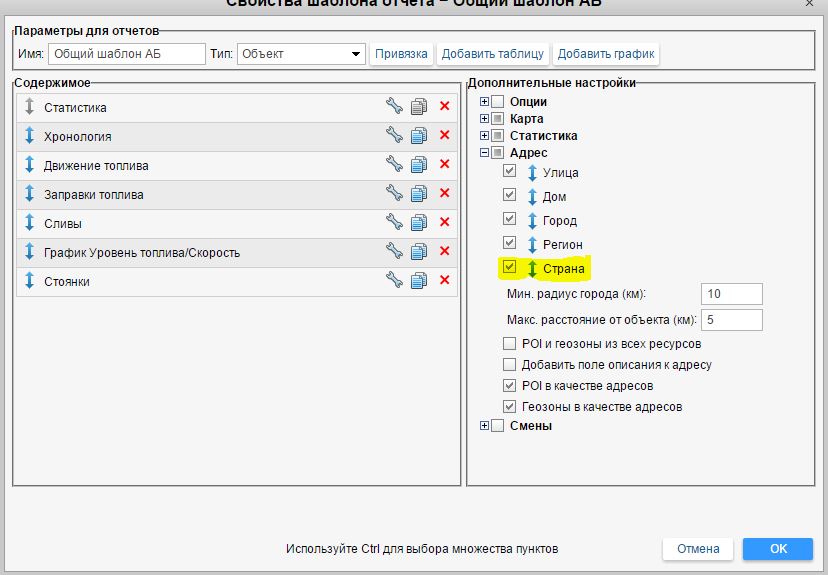Delete Движение топлива with red X
Image resolution: width=828 pixels, height=575 pixels.
[444, 165]
